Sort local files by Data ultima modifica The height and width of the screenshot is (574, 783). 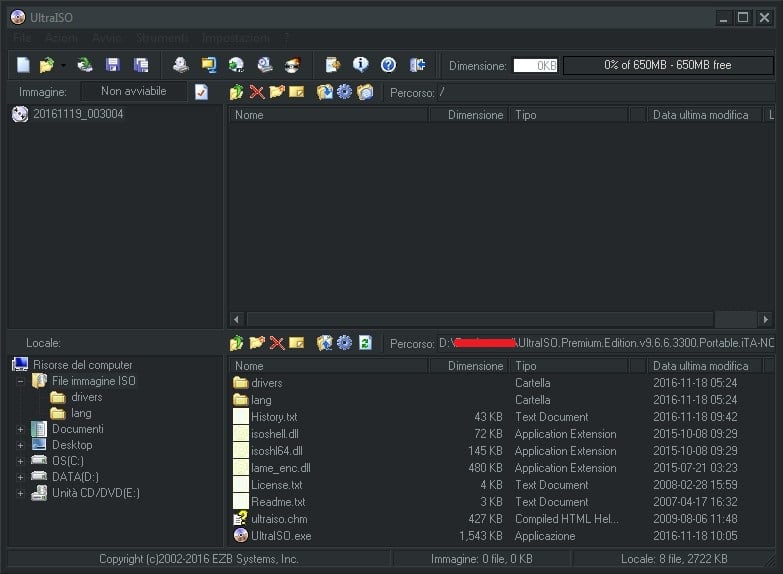[704, 366]
